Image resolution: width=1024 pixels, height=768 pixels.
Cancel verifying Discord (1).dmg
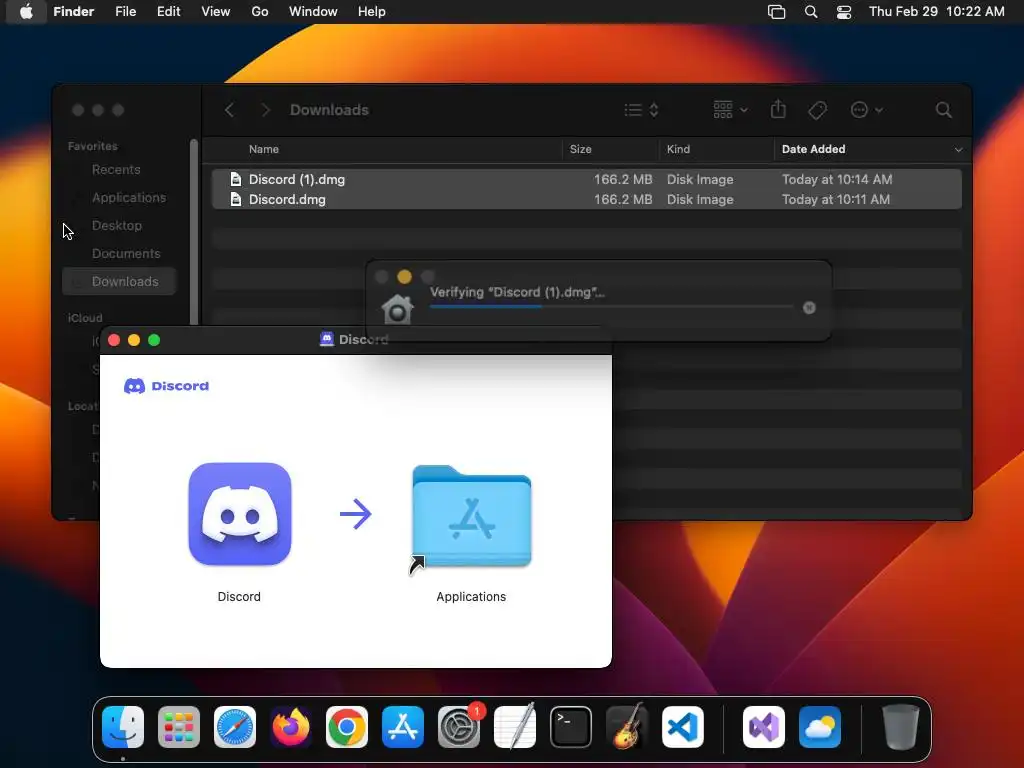point(809,308)
